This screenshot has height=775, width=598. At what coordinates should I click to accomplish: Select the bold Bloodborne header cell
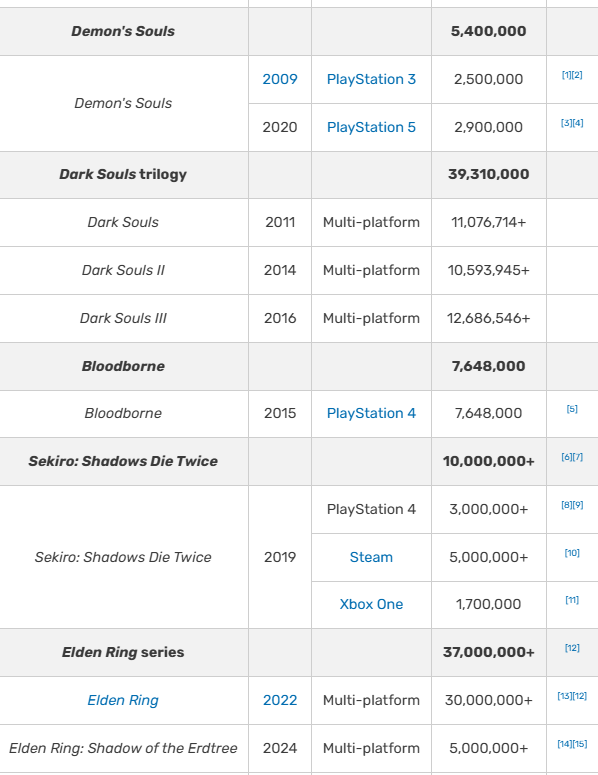[x=123, y=366]
